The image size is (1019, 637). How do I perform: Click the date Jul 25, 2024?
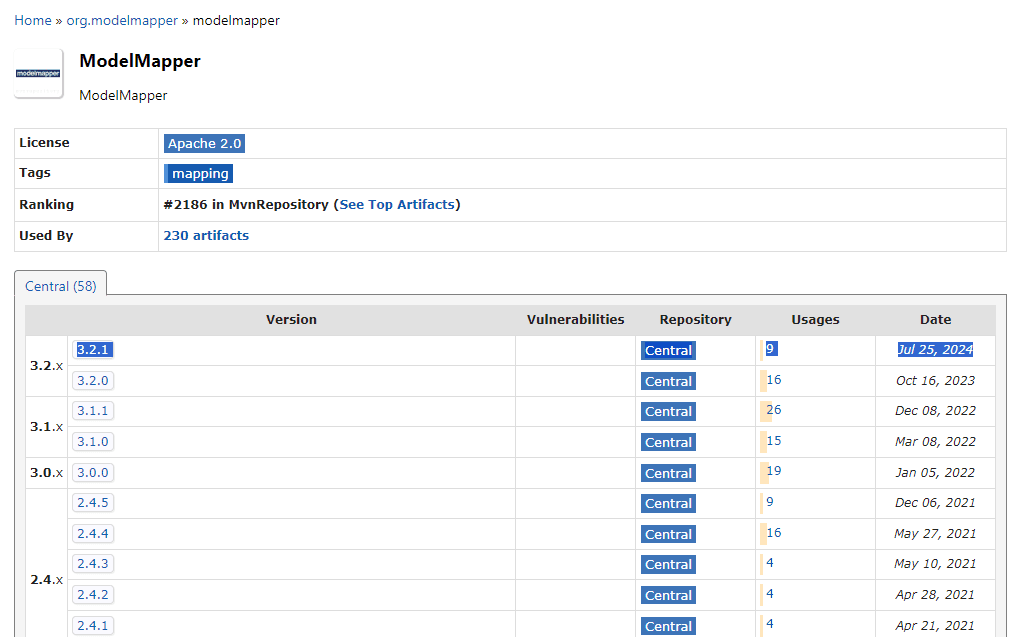tap(935, 350)
